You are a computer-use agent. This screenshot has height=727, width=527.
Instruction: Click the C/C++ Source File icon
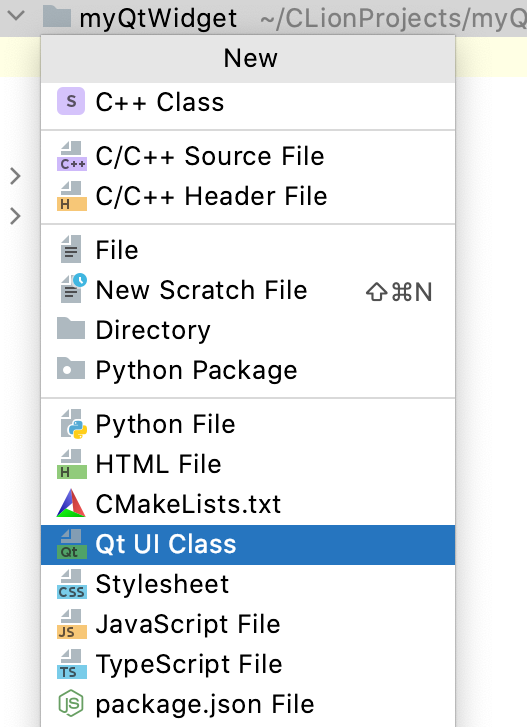(72, 156)
